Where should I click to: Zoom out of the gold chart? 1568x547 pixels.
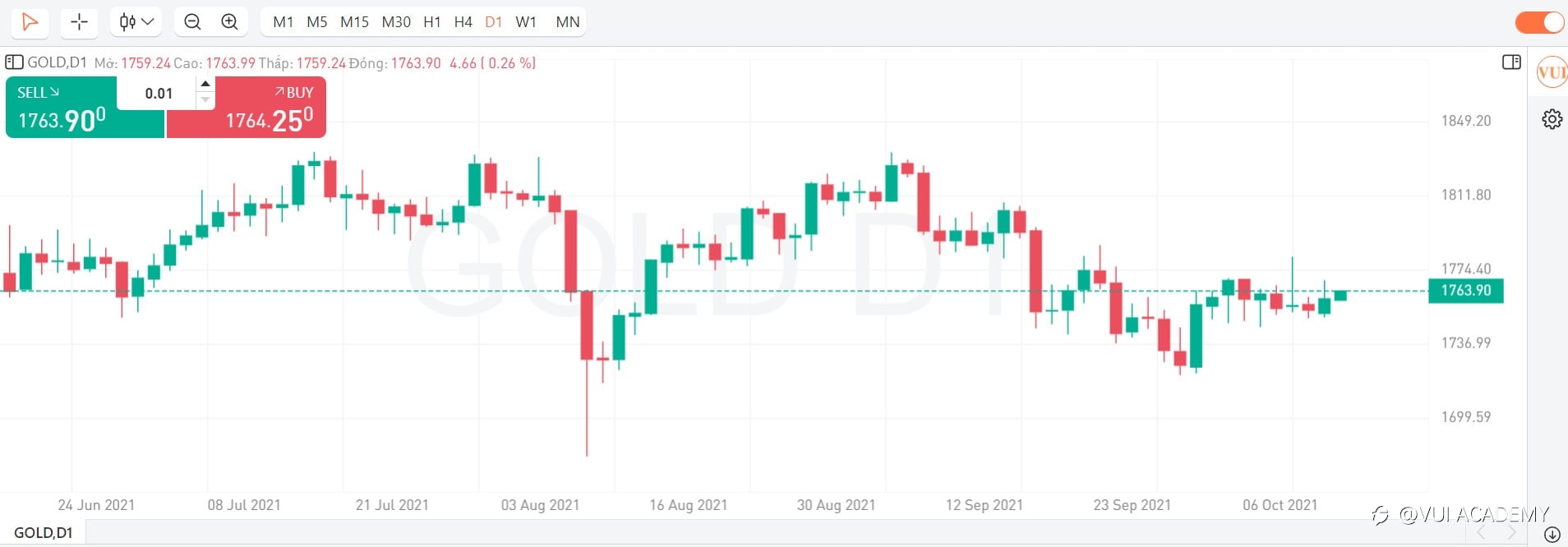pyautogui.click(x=192, y=22)
